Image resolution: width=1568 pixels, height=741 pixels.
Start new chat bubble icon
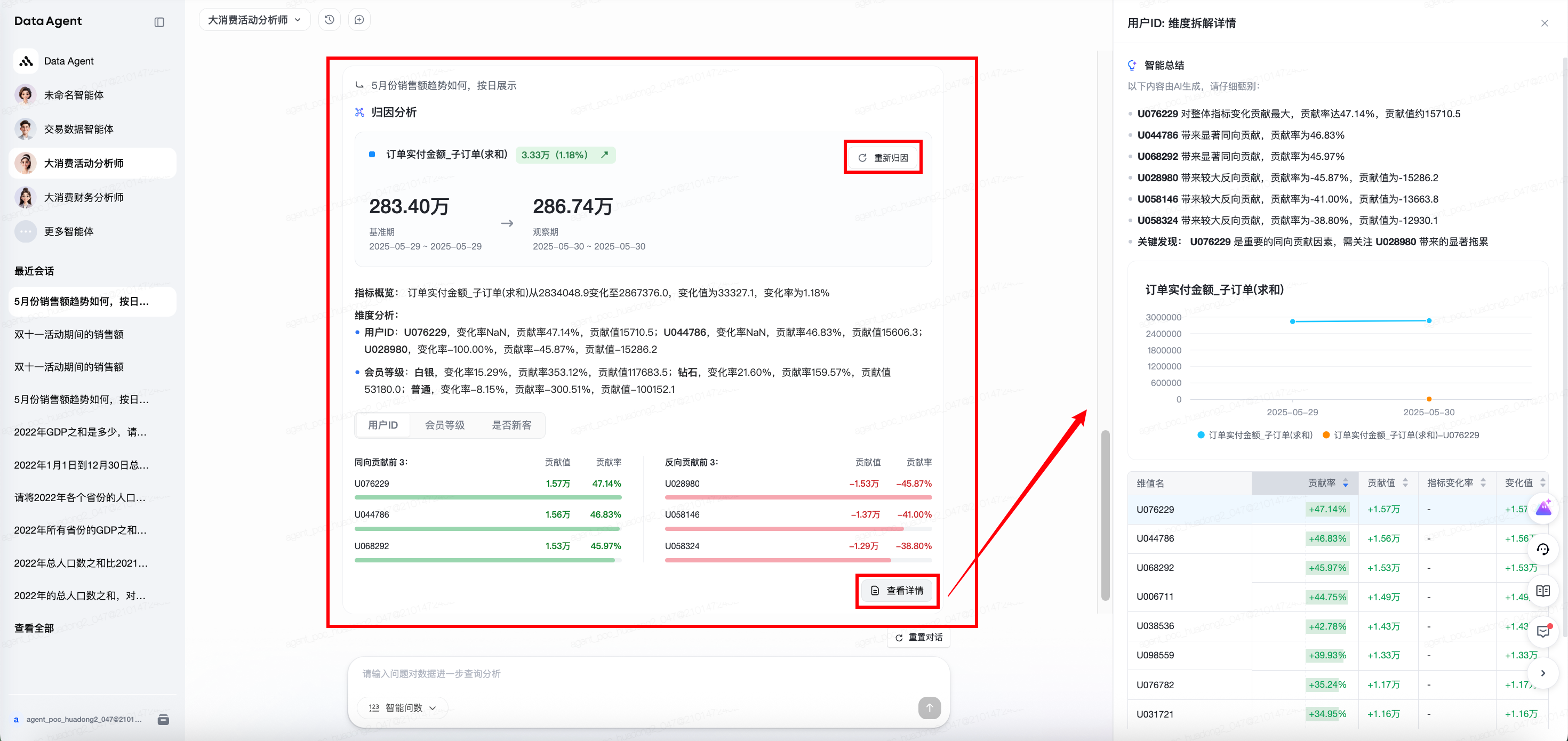click(359, 20)
